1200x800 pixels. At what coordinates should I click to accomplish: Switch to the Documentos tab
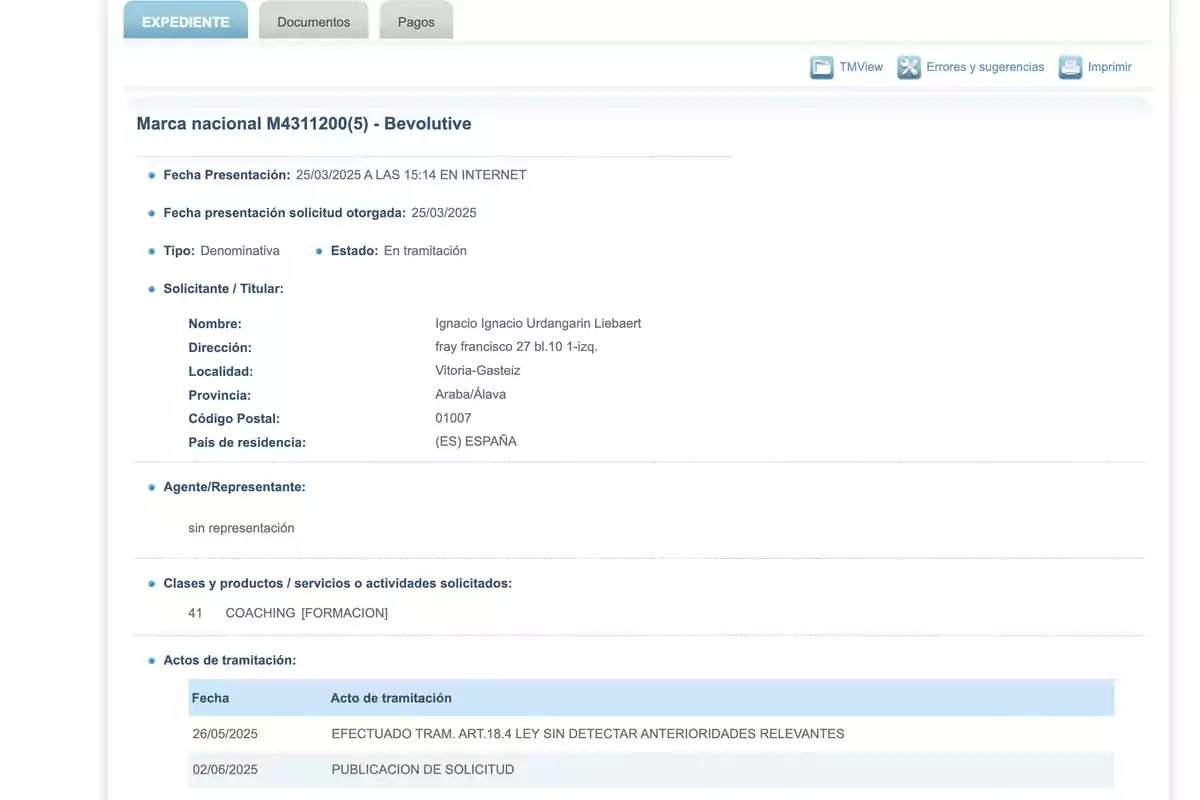[314, 21]
